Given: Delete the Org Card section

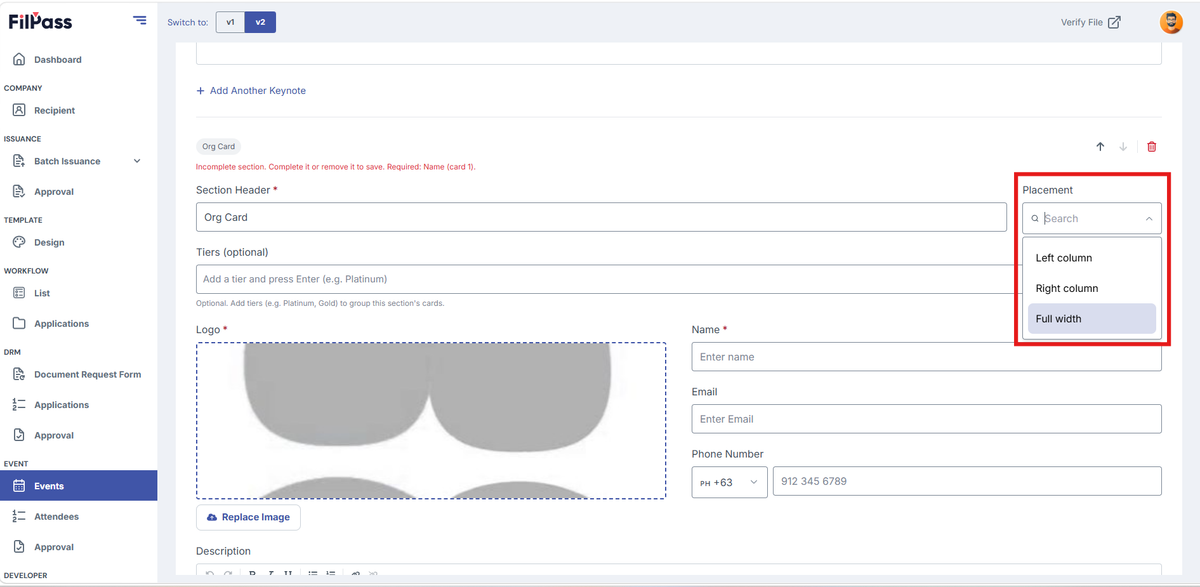Looking at the screenshot, I should coord(1151,147).
